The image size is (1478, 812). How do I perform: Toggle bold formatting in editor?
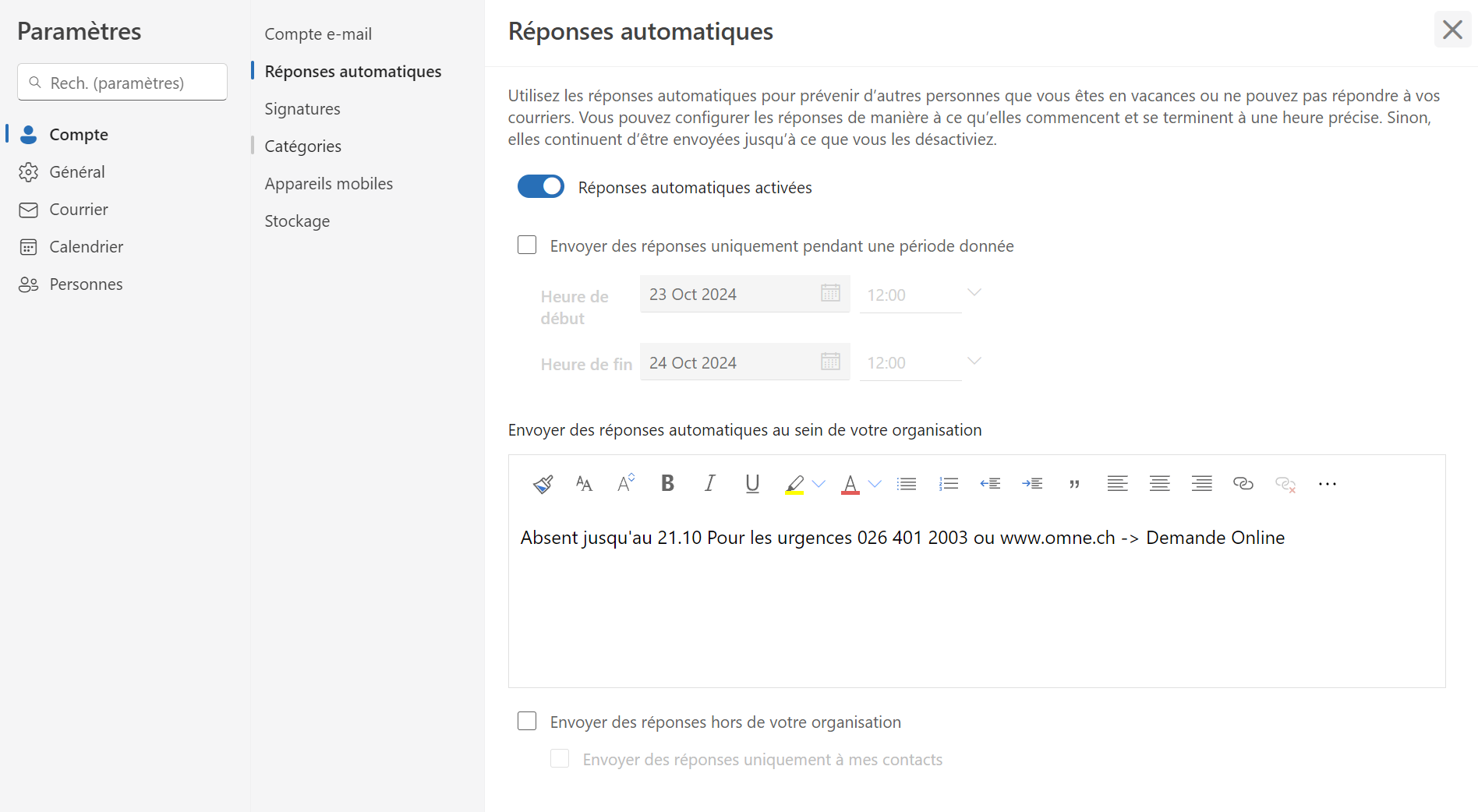click(667, 484)
